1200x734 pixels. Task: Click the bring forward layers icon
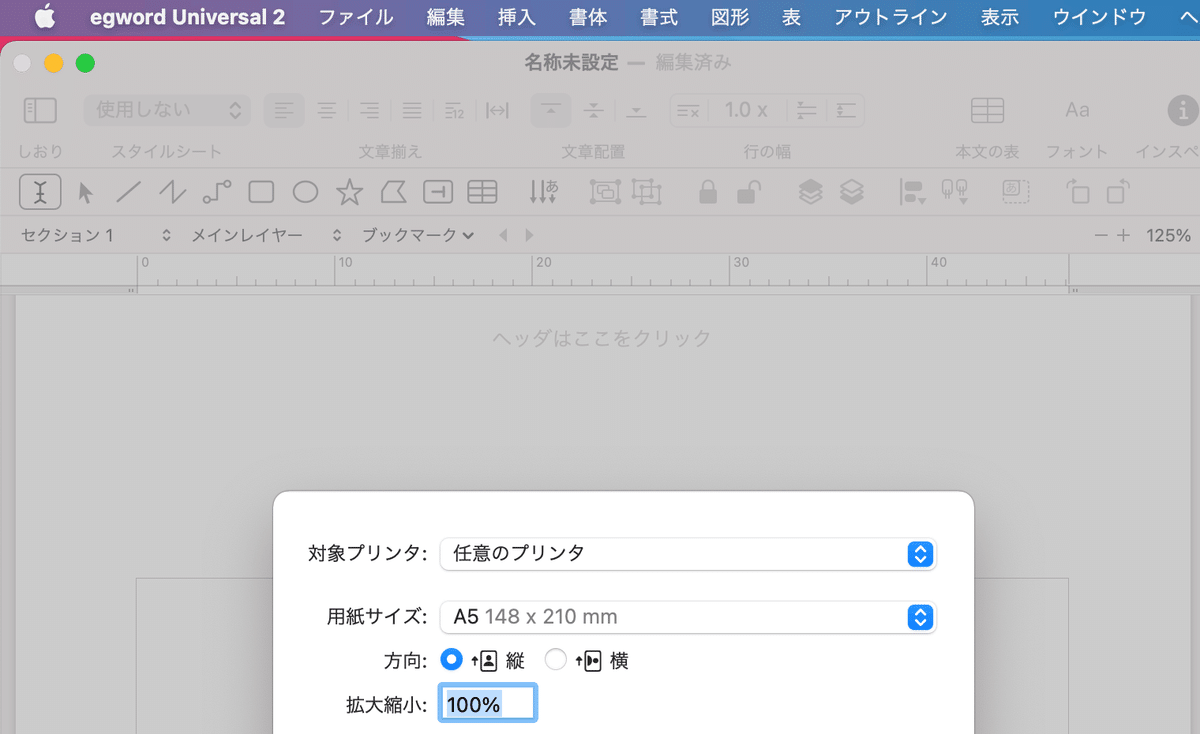(810, 191)
